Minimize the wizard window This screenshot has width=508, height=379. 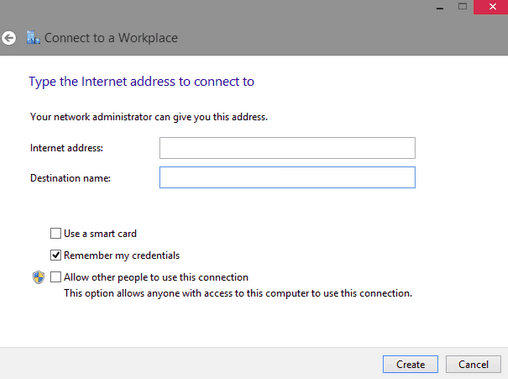(x=440, y=7)
